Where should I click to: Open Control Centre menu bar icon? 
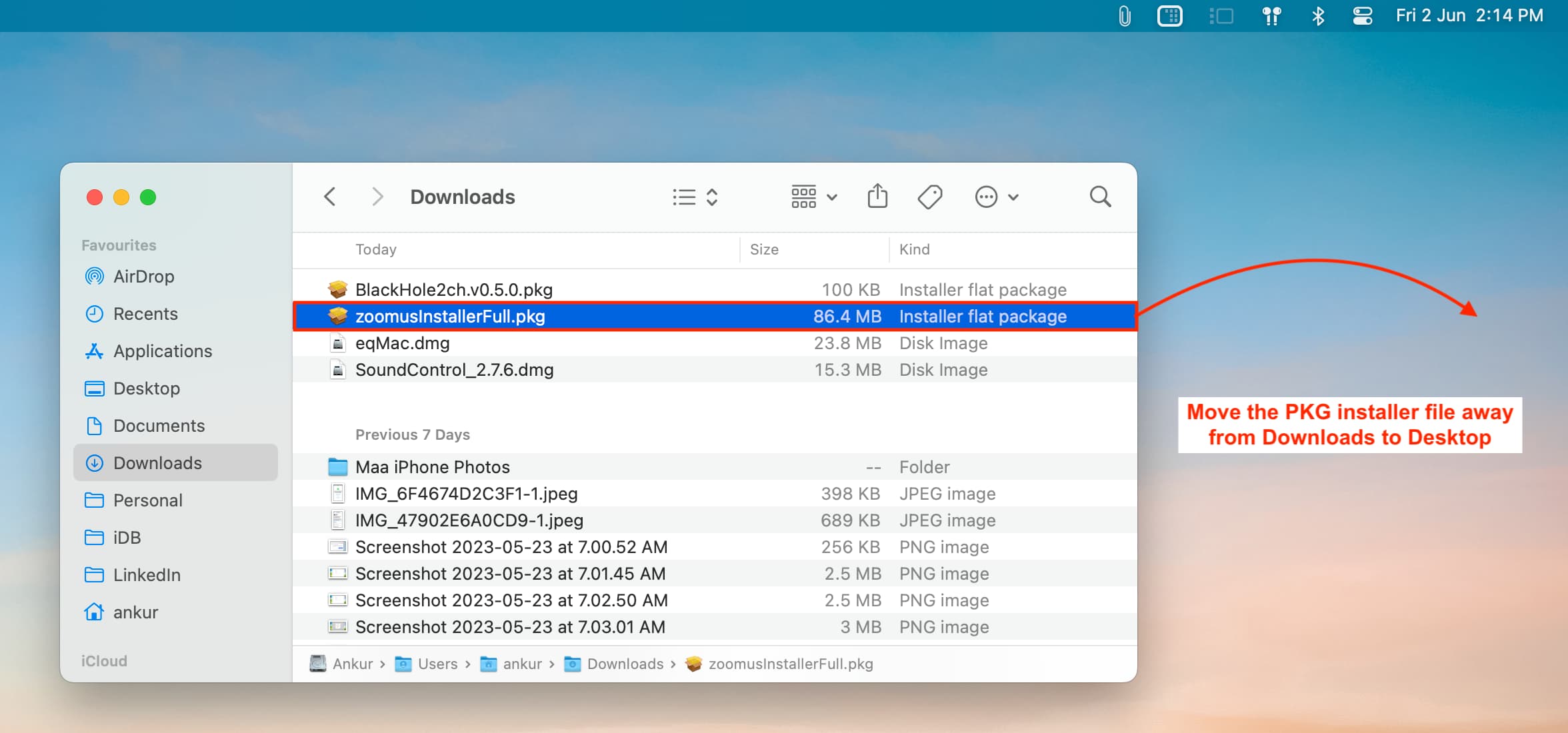1362,15
